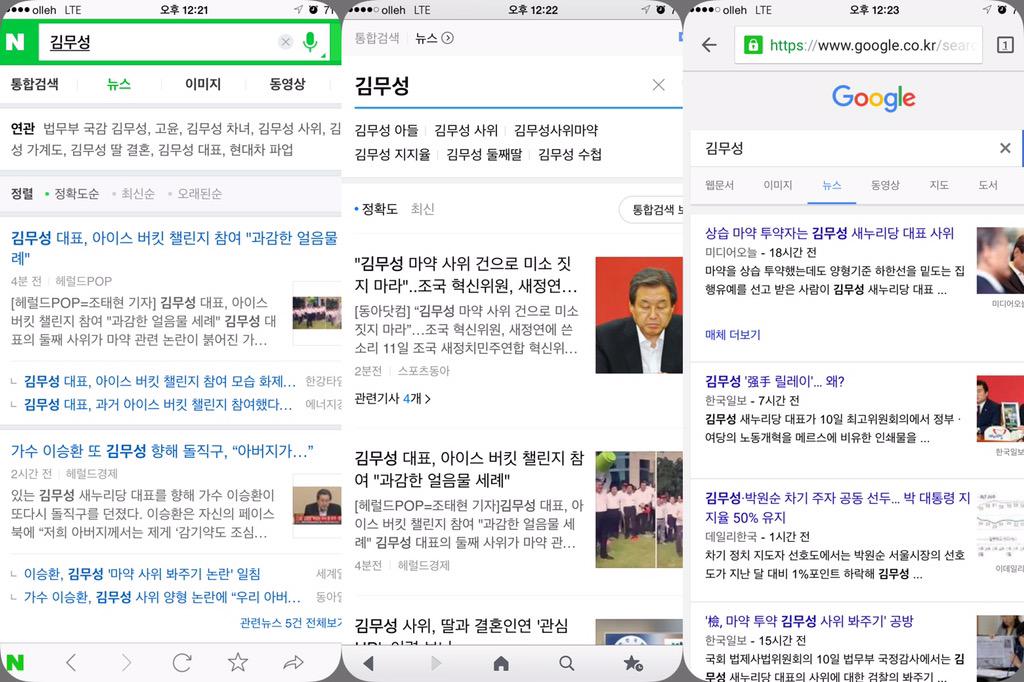Screen dimensions: 1024x682
Task: Select 통합검색 tab in Naver
Action: (x=35, y=84)
